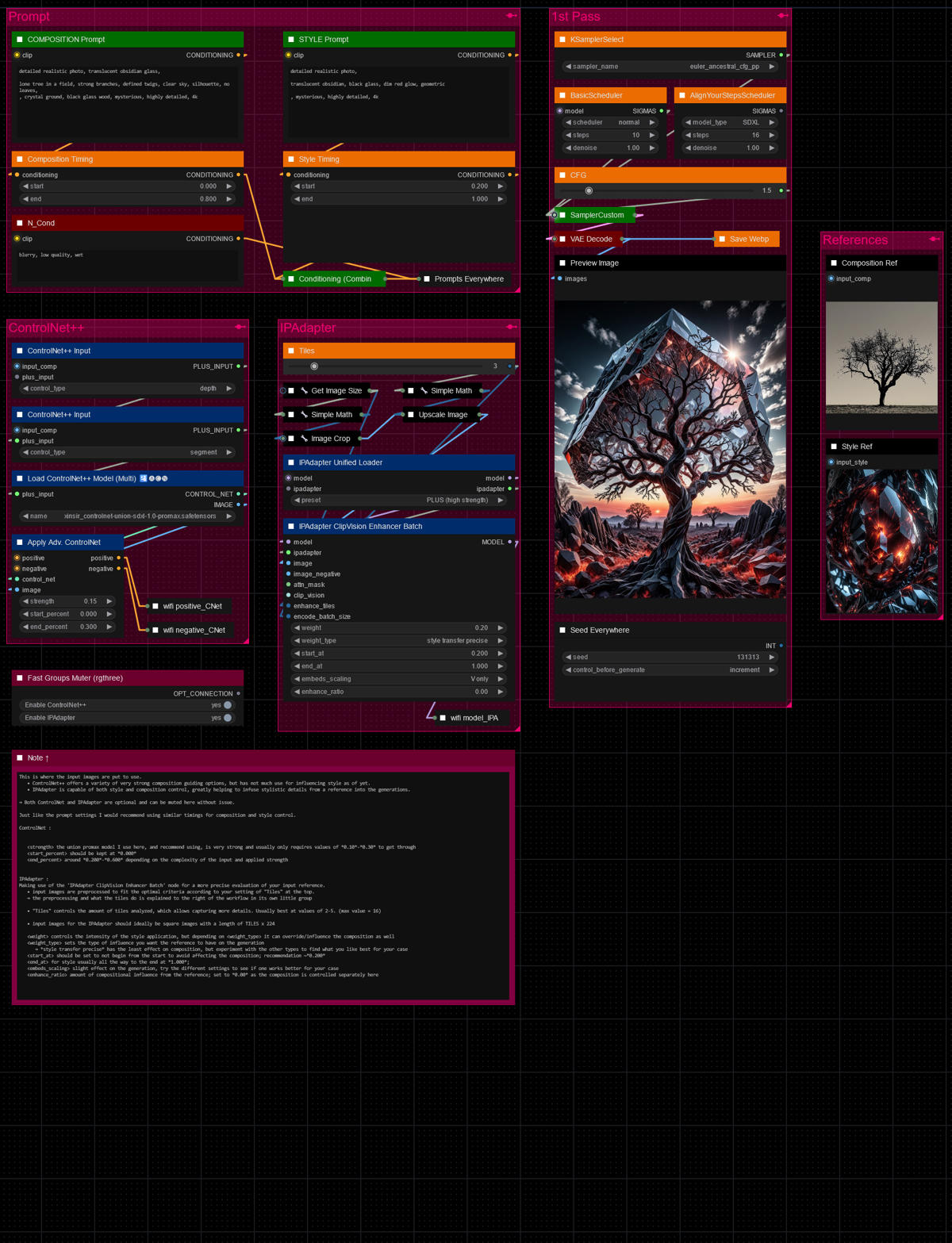Image resolution: width=952 pixels, height=1243 pixels.
Task: Click the collapse square on KSamplerSelect title
Action: (x=563, y=39)
